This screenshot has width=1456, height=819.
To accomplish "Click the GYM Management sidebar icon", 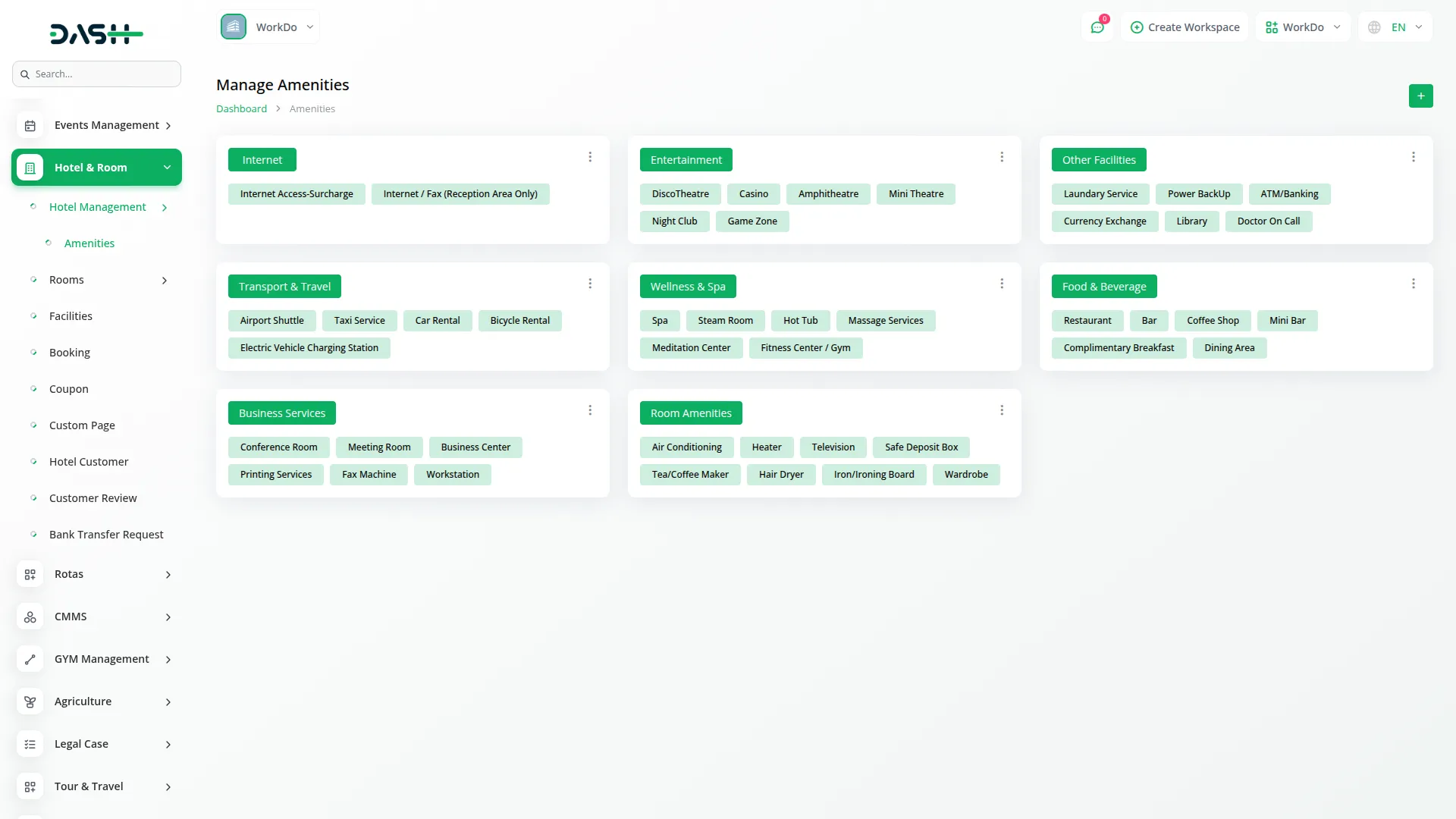I will point(30,660).
